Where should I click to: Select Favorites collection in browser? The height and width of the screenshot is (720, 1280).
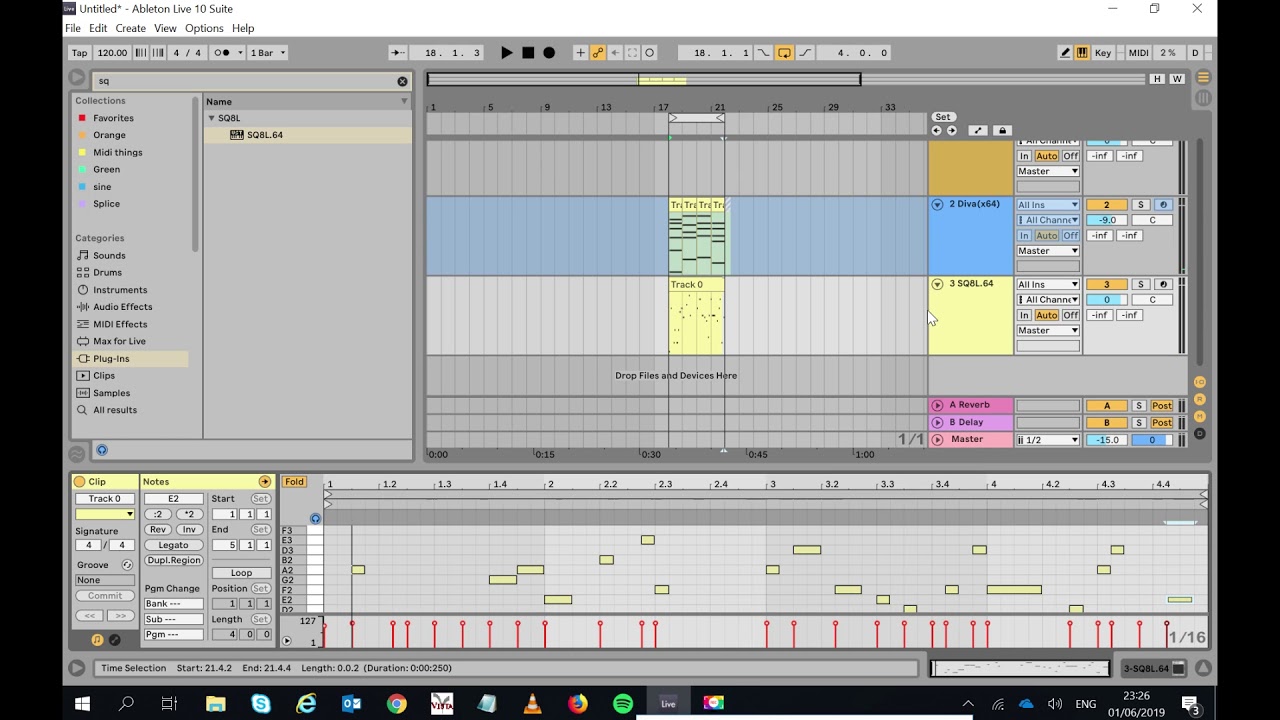tap(113, 118)
